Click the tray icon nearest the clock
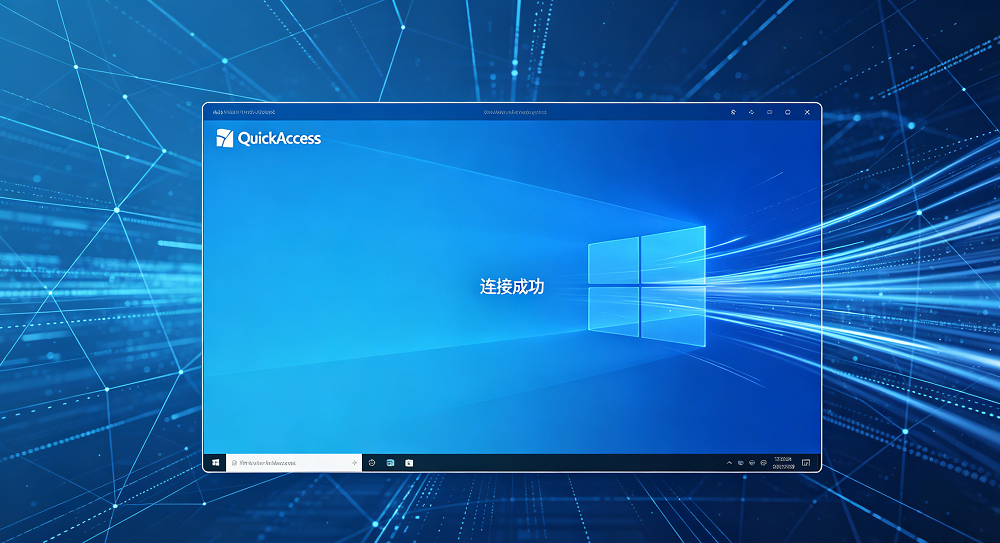The width and height of the screenshot is (1000, 543). click(x=763, y=463)
